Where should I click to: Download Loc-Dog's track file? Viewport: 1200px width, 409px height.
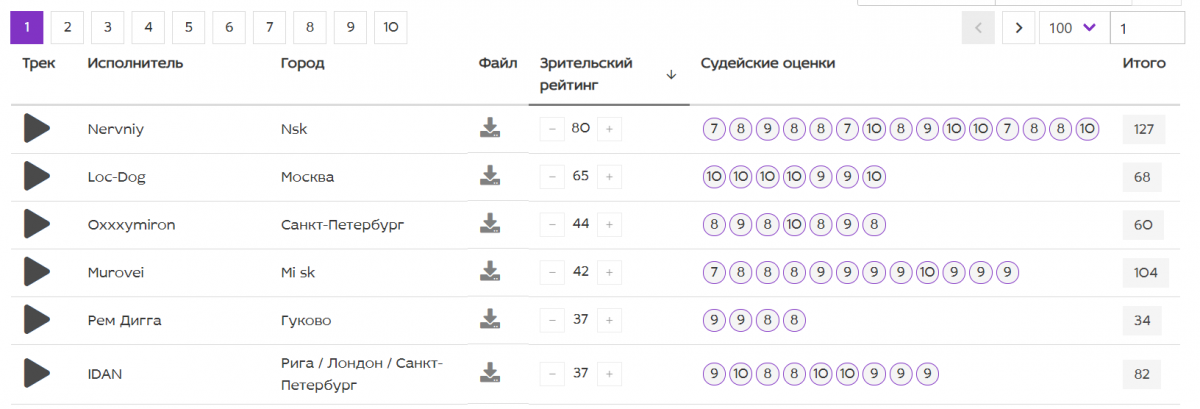click(x=489, y=176)
